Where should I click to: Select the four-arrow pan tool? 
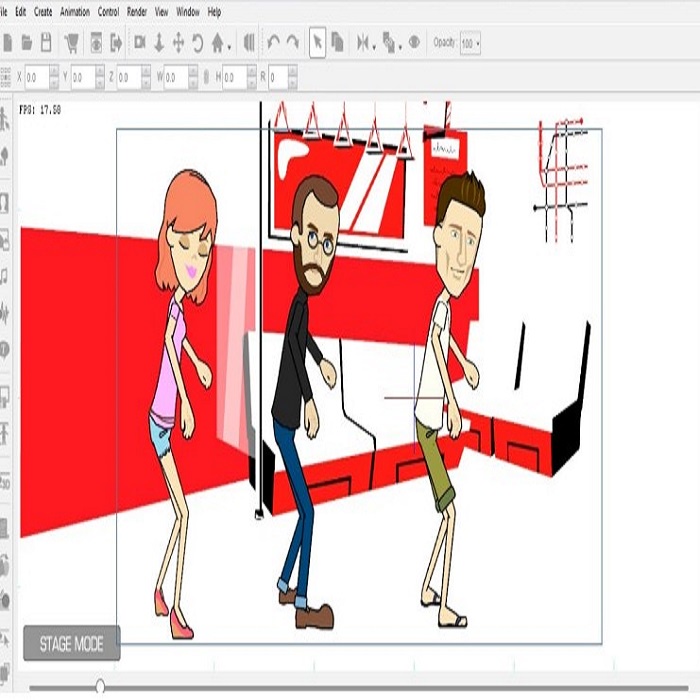(x=178, y=43)
